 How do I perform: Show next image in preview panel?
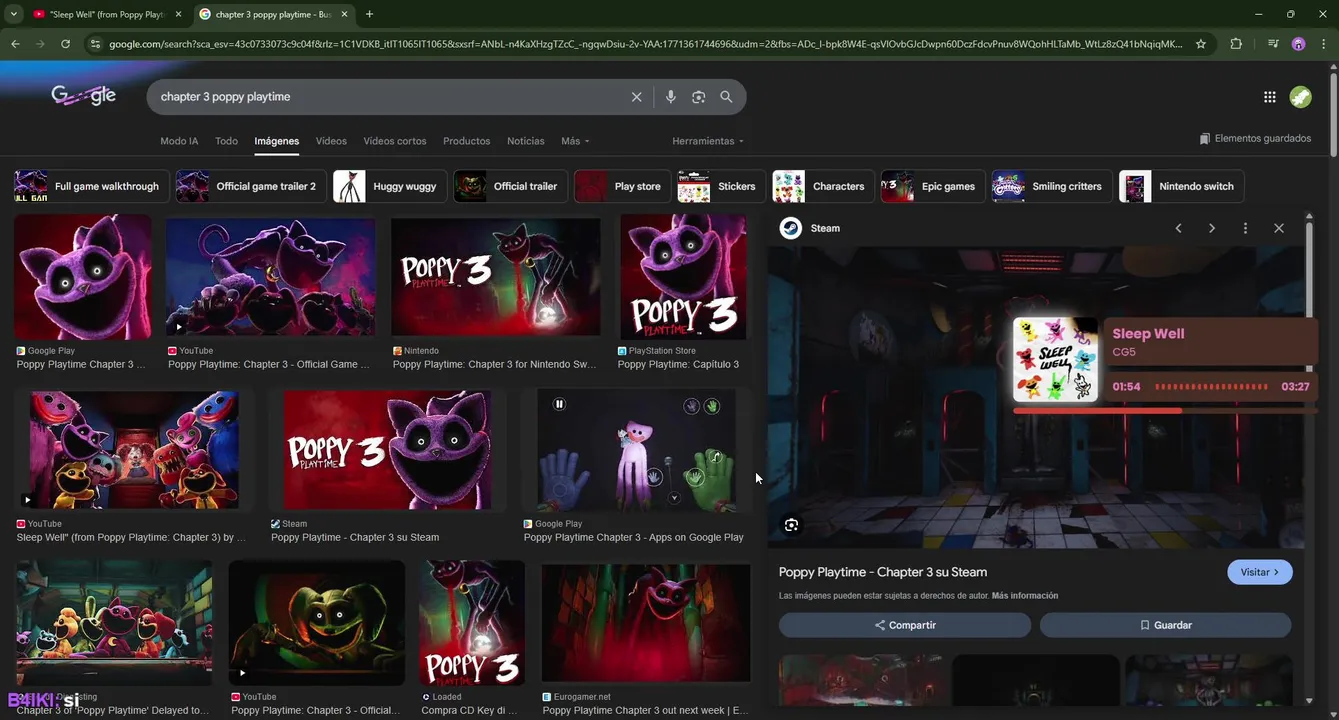[x=1212, y=228]
